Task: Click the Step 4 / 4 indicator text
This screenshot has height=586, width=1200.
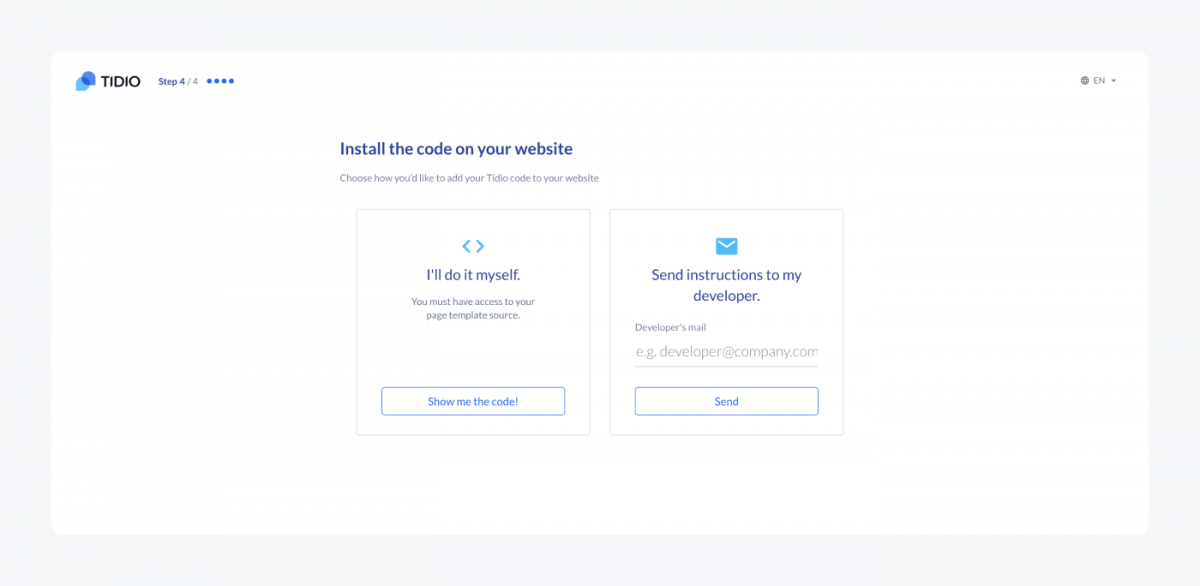Action: tap(178, 81)
